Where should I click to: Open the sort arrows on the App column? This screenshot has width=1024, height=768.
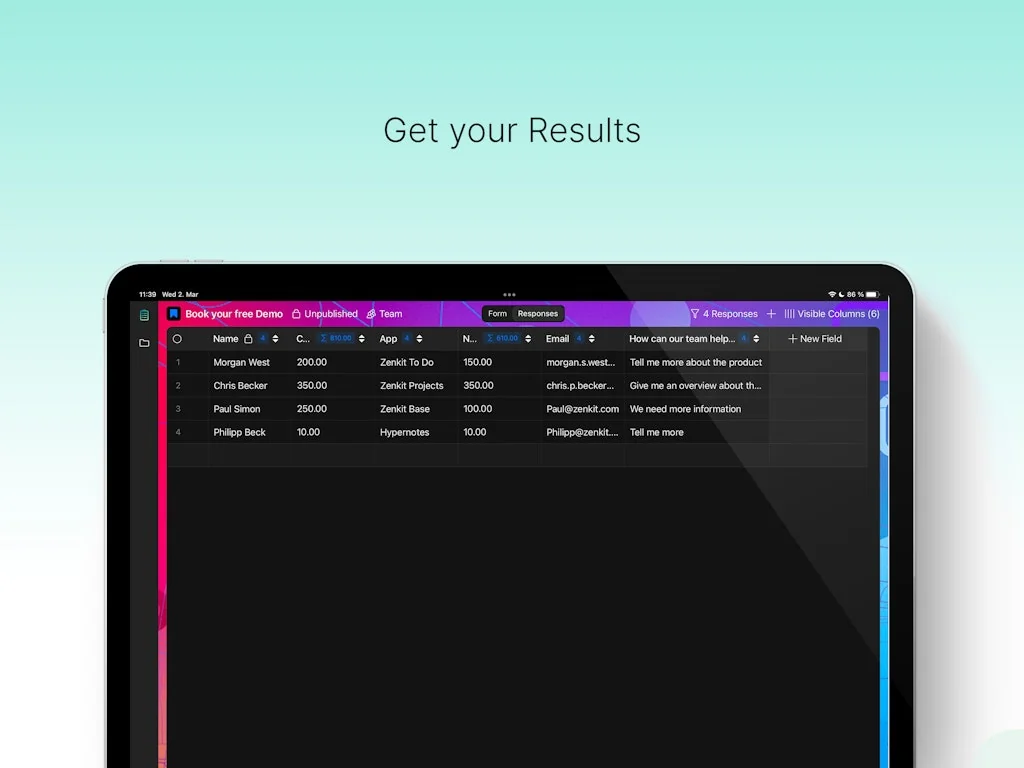click(418, 339)
